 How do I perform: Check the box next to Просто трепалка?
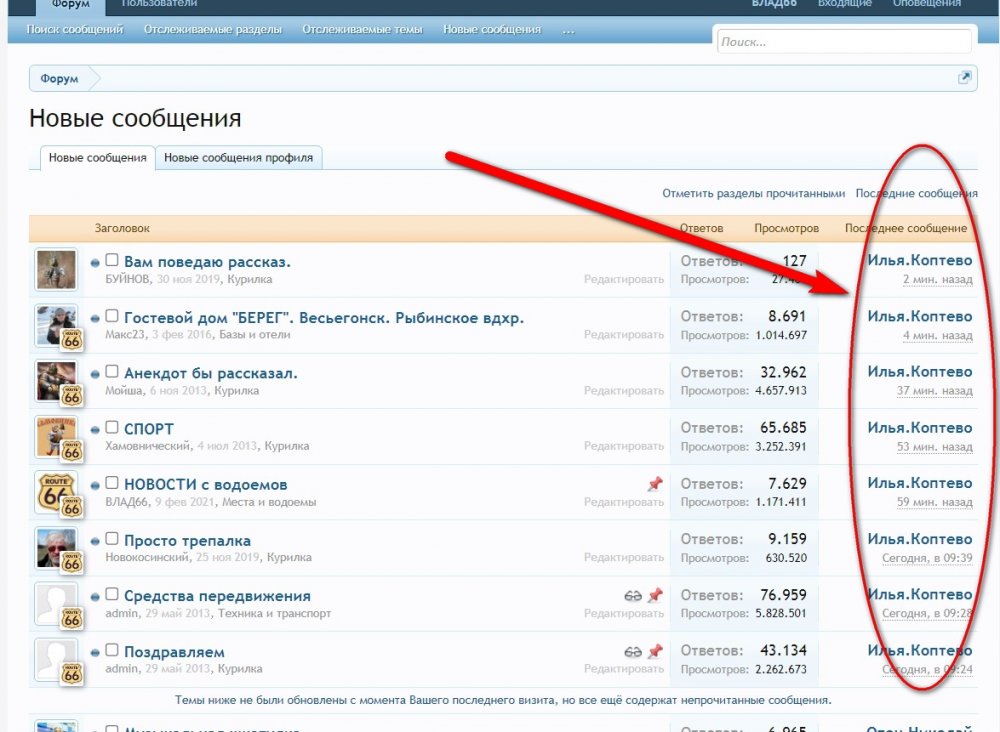pos(112,539)
